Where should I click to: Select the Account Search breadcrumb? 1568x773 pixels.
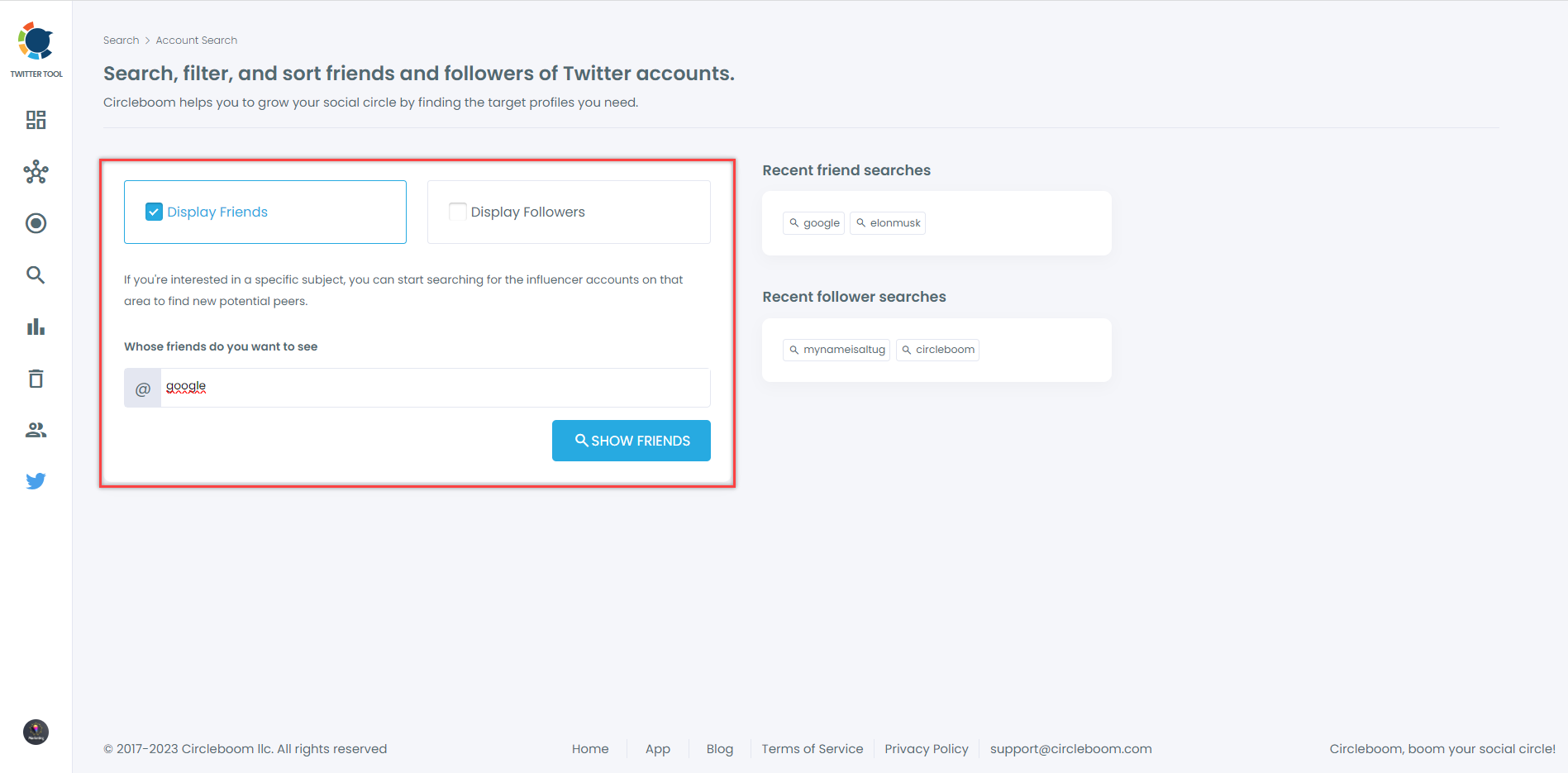tap(196, 40)
